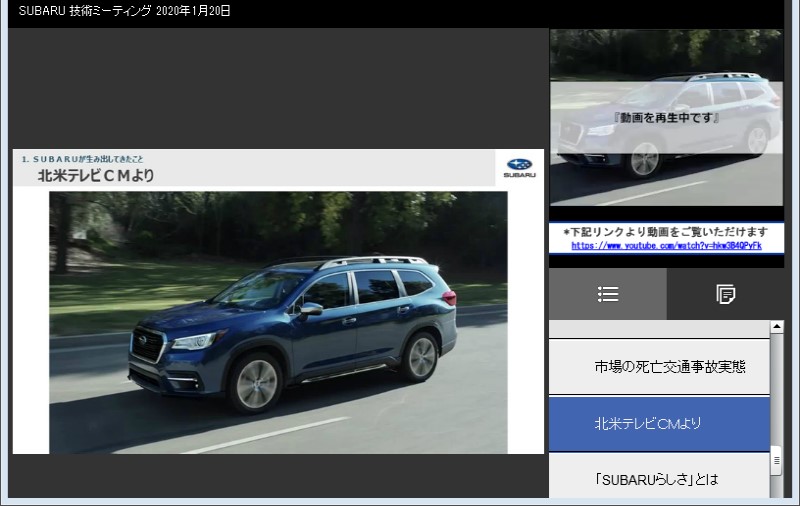Screen dimensions: 800x506
Task: Open the YouTube watch link
Action: click(666, 246)
